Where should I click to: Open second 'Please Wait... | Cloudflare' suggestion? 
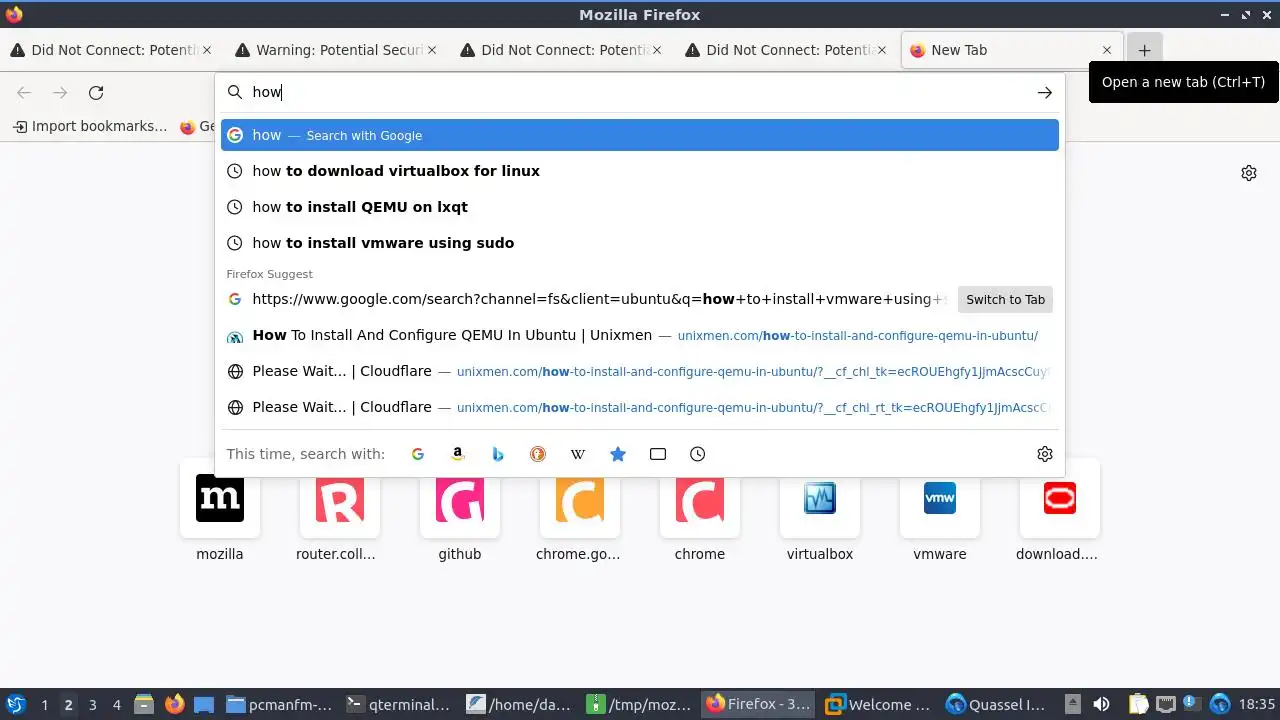point(640,407)
